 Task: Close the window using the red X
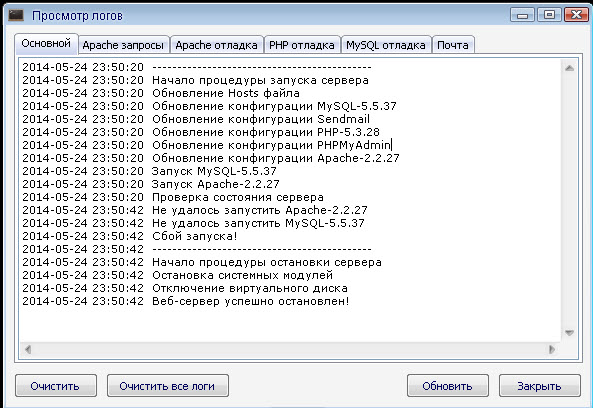tap(576, 15)
